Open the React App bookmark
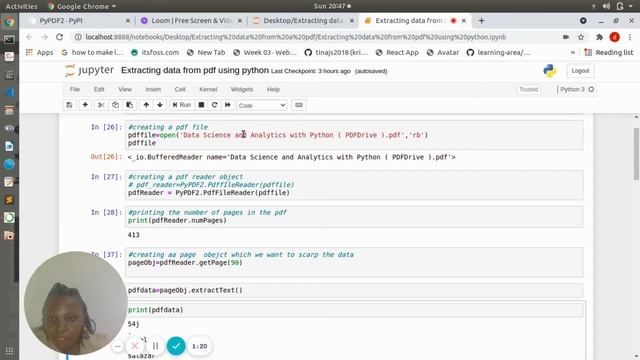Image resolution: width=640 pixels, height=360 pixels. (x=397, y=52)
